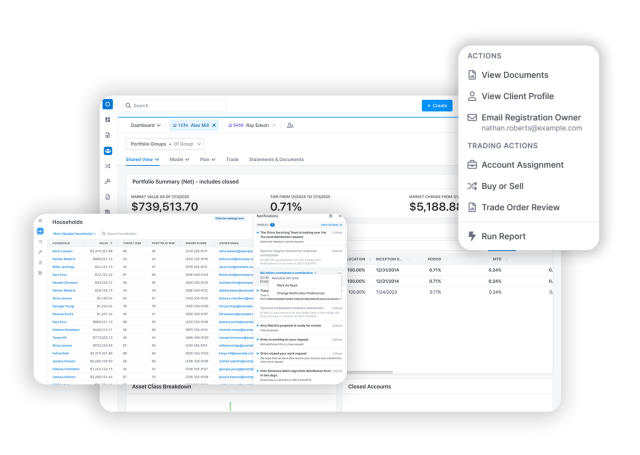Screen dimensions: 640x455
Task: Click the magnifier icon in Search households box
Action: point(104,234)
